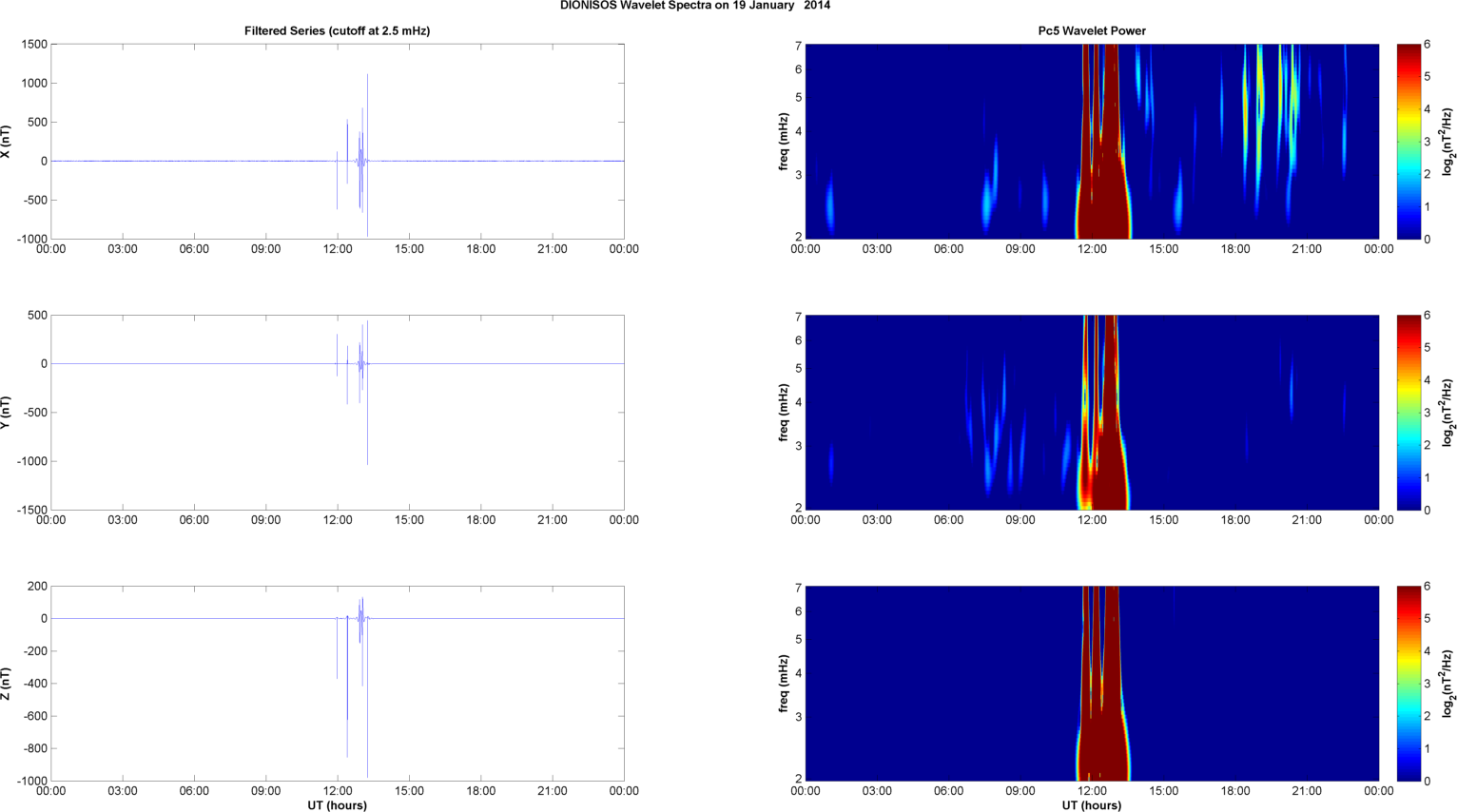Image resolution: width=1457 pixels, height=812 pixels.
Task: Click the "-400" tick on the Z (nT) axis
Action: 36,684
